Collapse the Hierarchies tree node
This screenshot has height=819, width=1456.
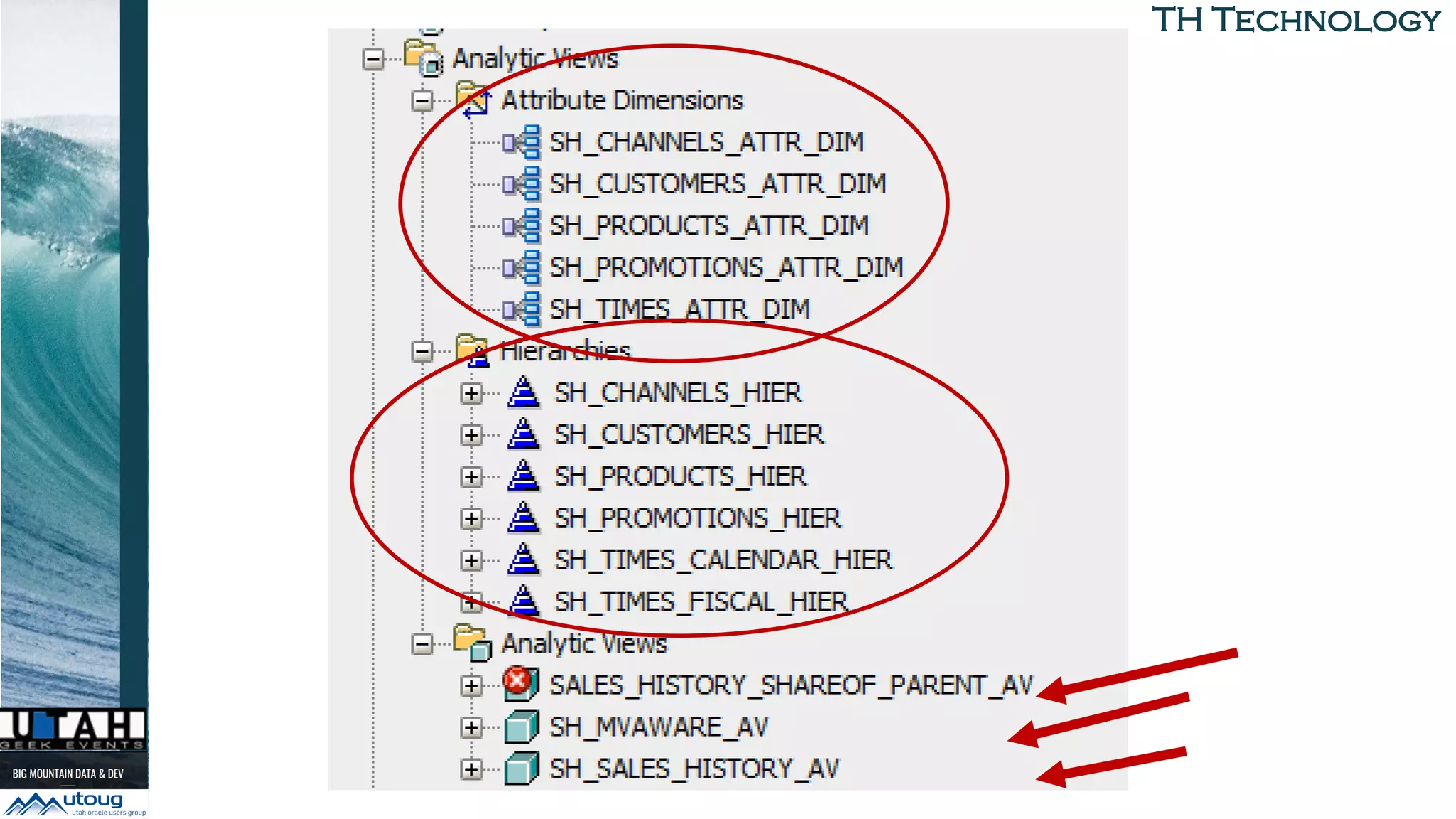coord(422,351)
